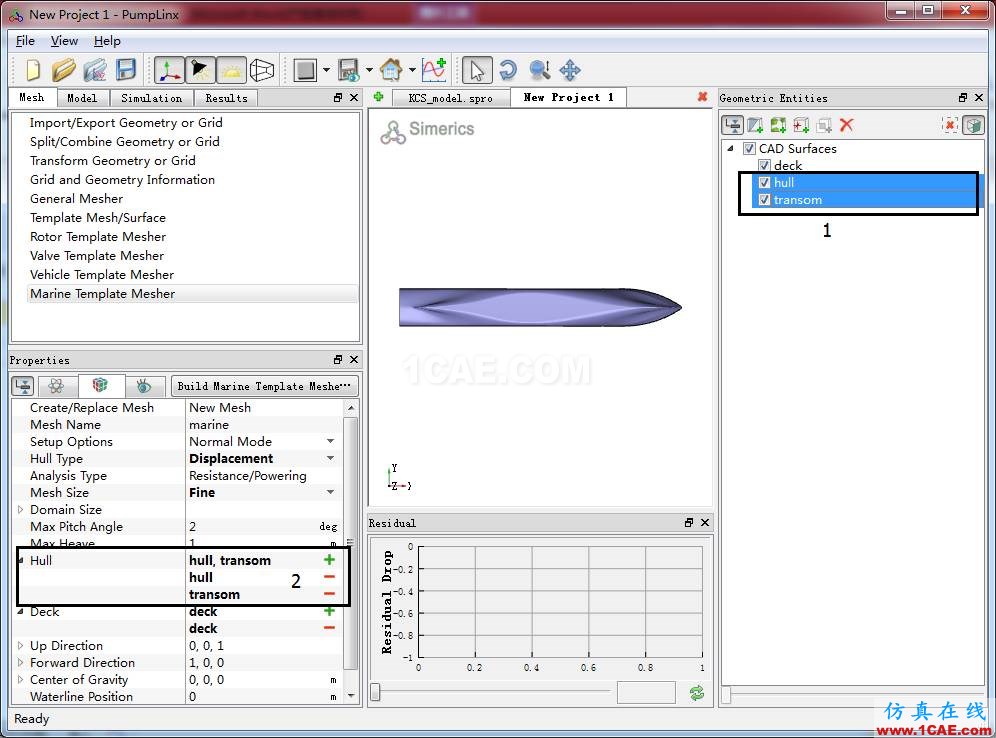Click the Mesh Name value field marine
The width and height of the screenshot is (996, 738).
coord(265,424)
